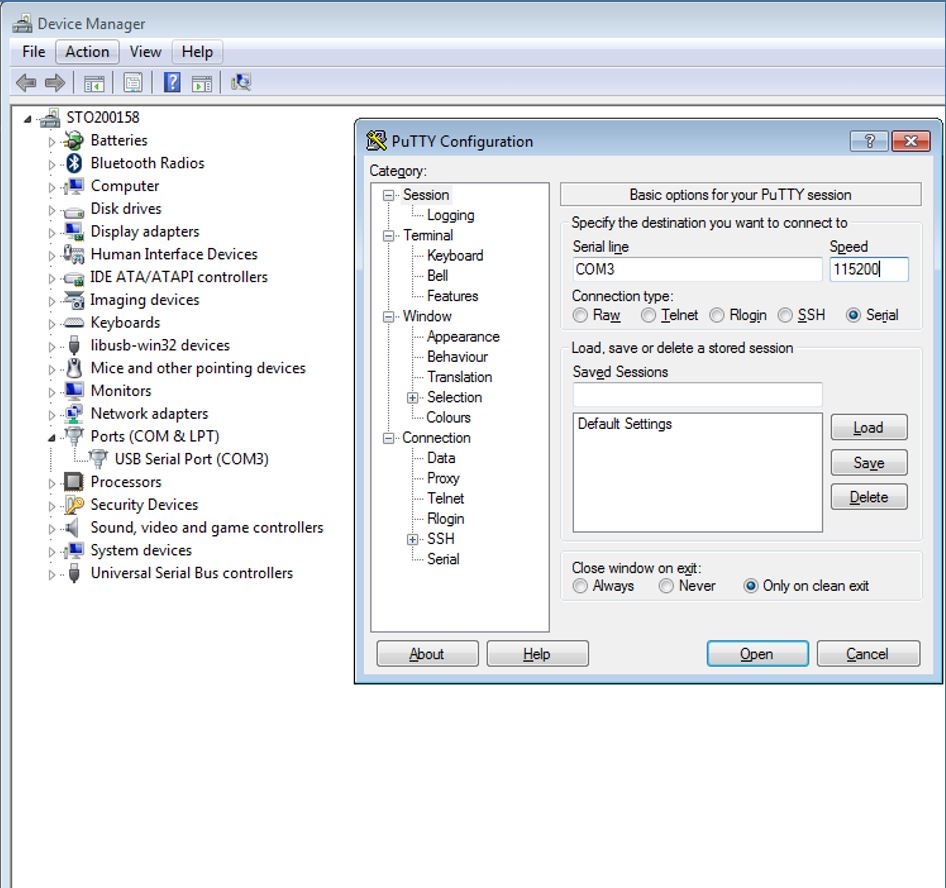Click the Properties toolbar icon in Device Manager
Screen dimensions: 946x888
click(x=133, y=83)
